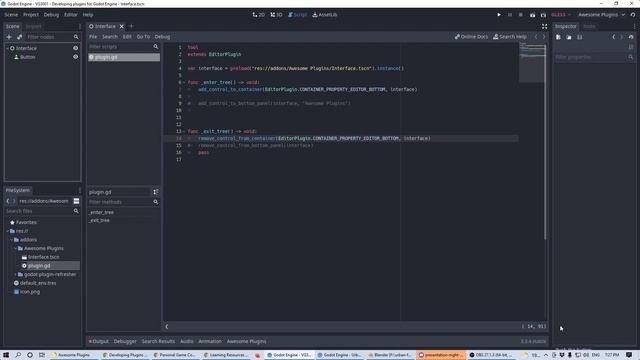
Task: Save the current resource in Inspector
Action: click(580, 37)
